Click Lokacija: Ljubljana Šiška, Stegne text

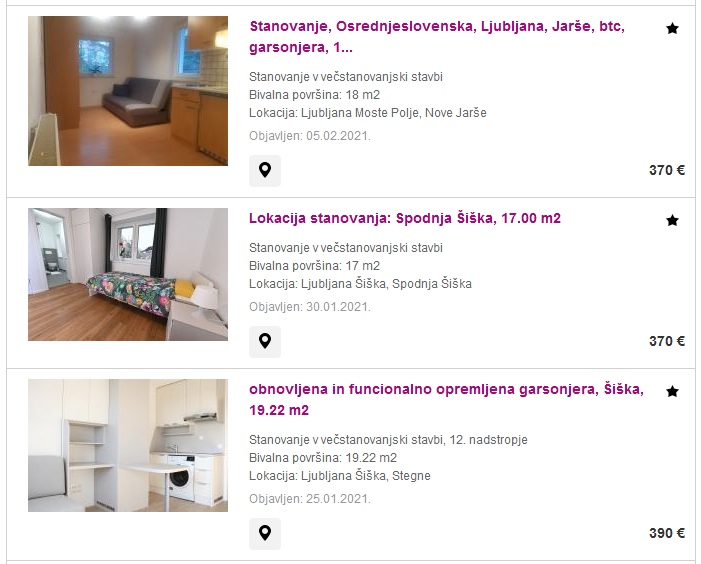coord(340,476)
